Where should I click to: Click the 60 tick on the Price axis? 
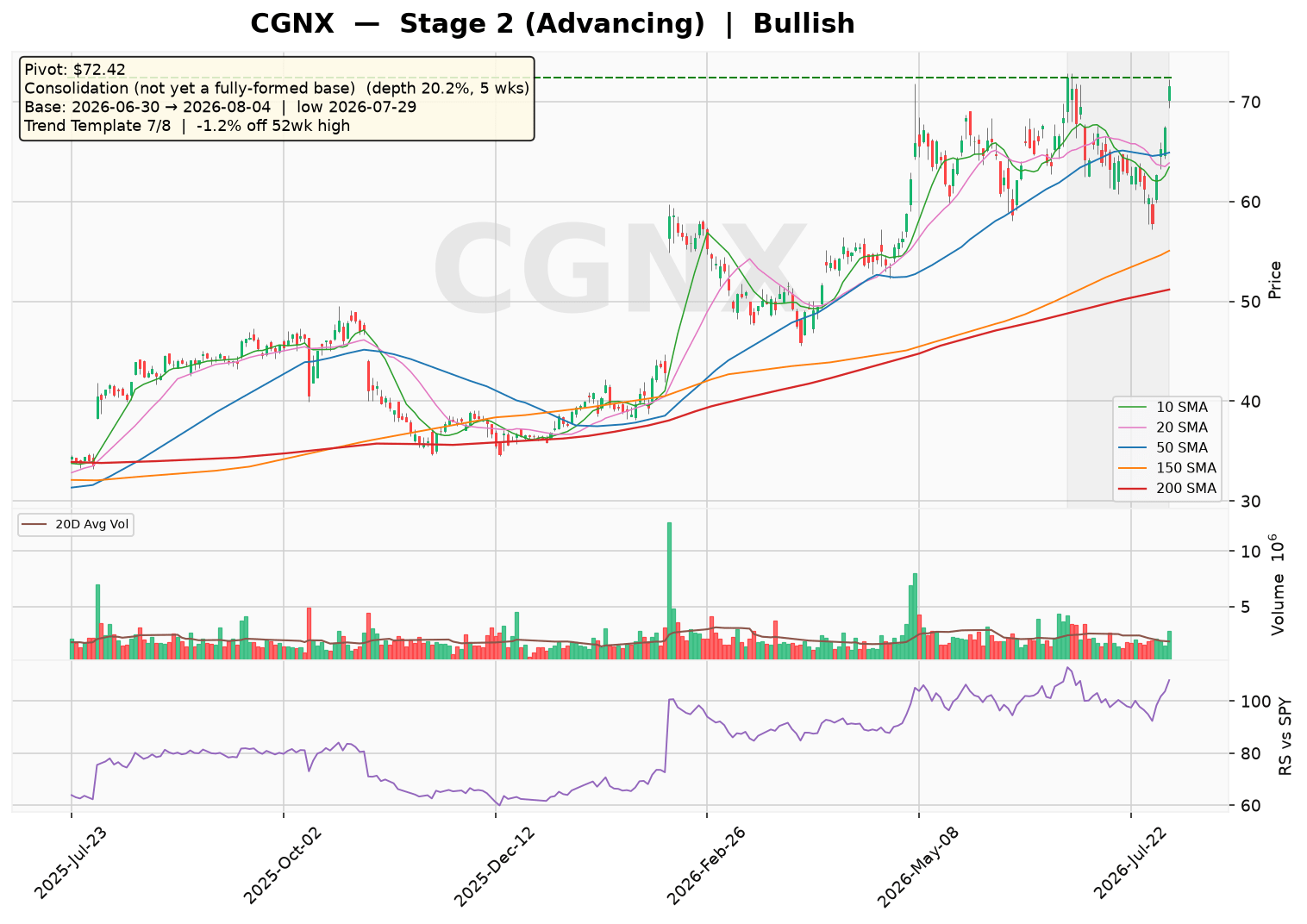point(1250,202)
